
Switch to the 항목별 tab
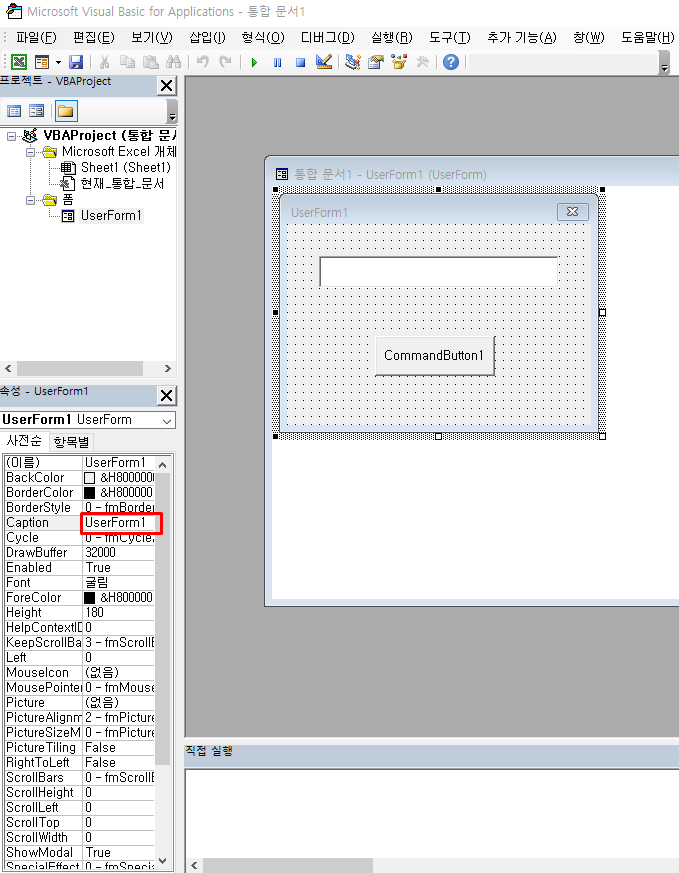pos(71,442)
